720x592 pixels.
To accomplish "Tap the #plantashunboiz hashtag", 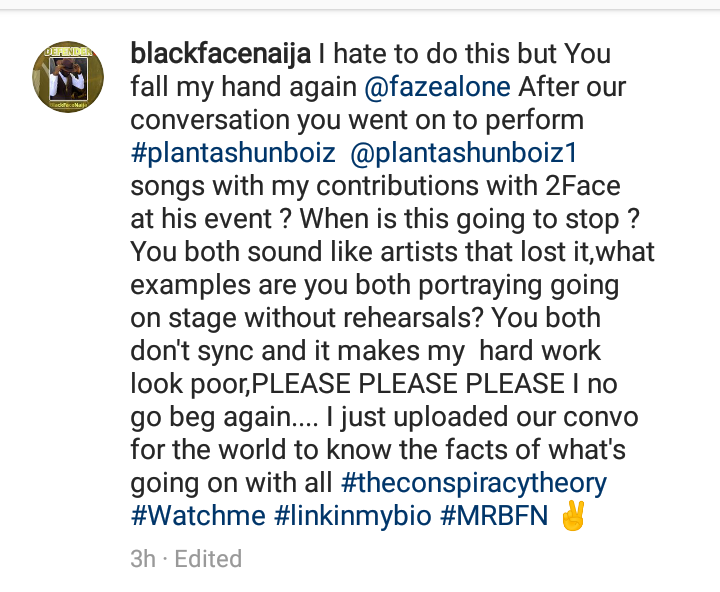I will [216, 153].
